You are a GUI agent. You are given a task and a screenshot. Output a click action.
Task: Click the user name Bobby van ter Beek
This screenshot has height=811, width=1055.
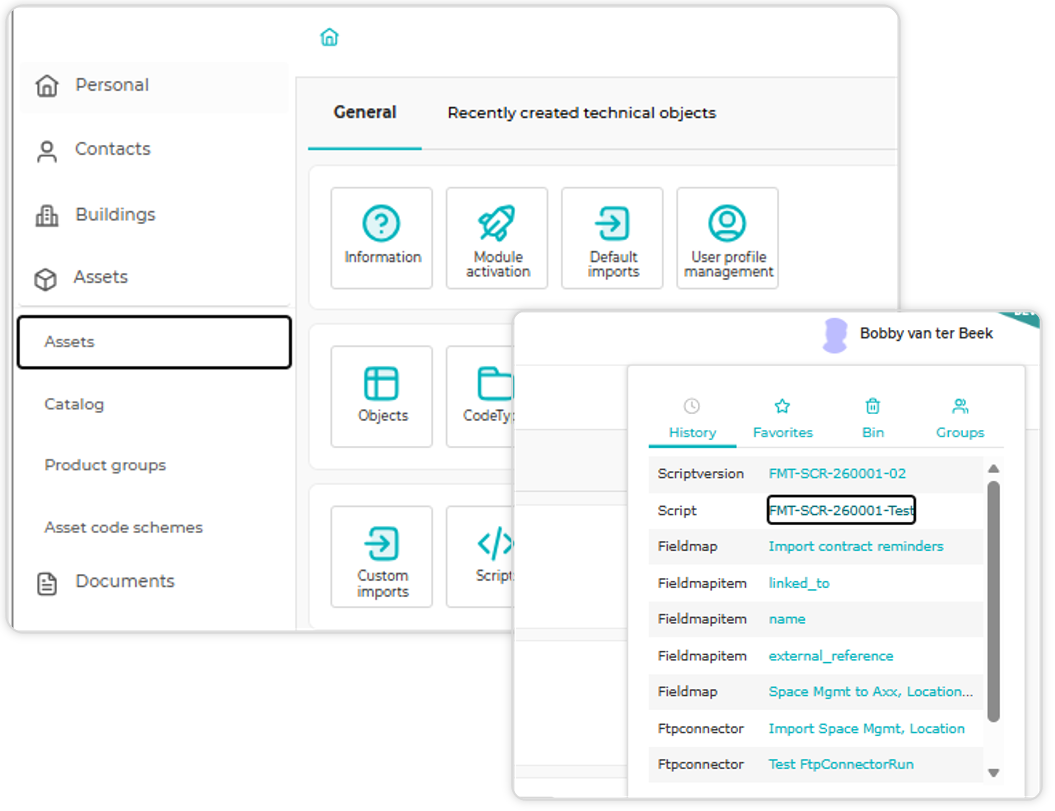pos(926,334)
